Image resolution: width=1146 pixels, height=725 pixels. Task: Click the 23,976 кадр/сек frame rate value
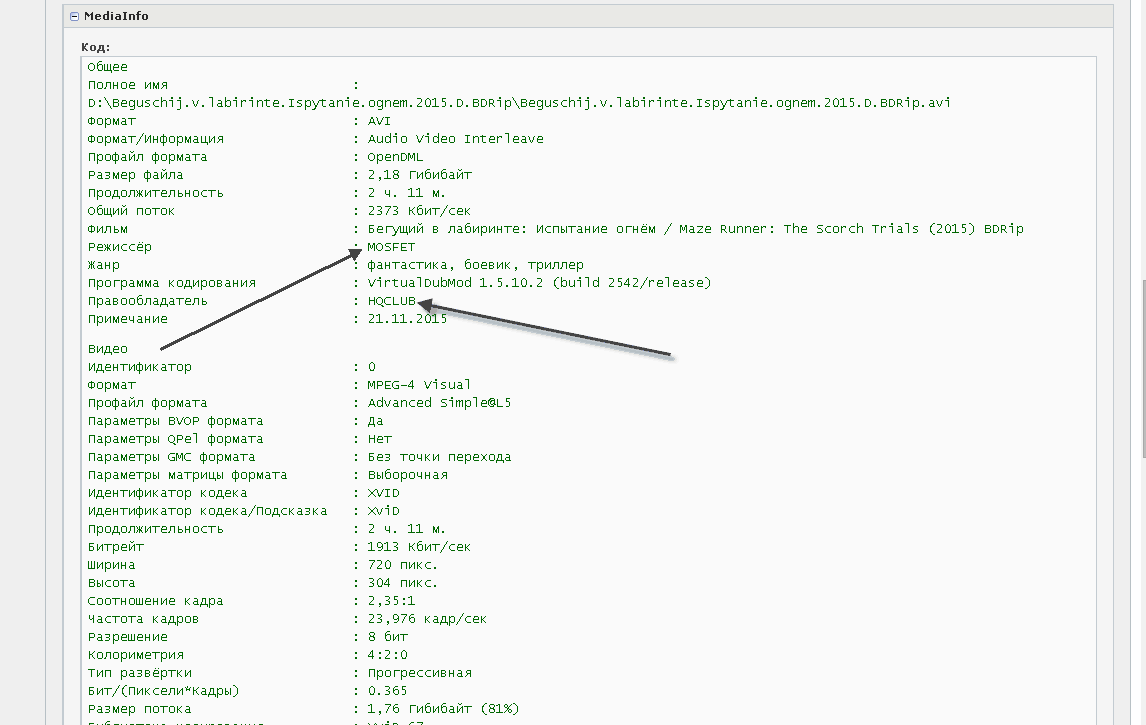click(x=427, y=619)
